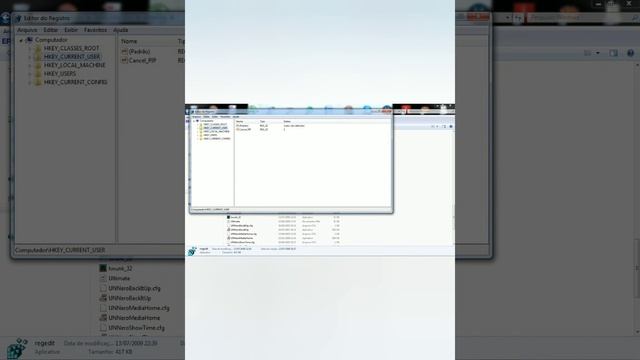Select large dimmed HKEY_CLASSES_ROOT tree key
The image size is (640, 360).
click(71, 48)
